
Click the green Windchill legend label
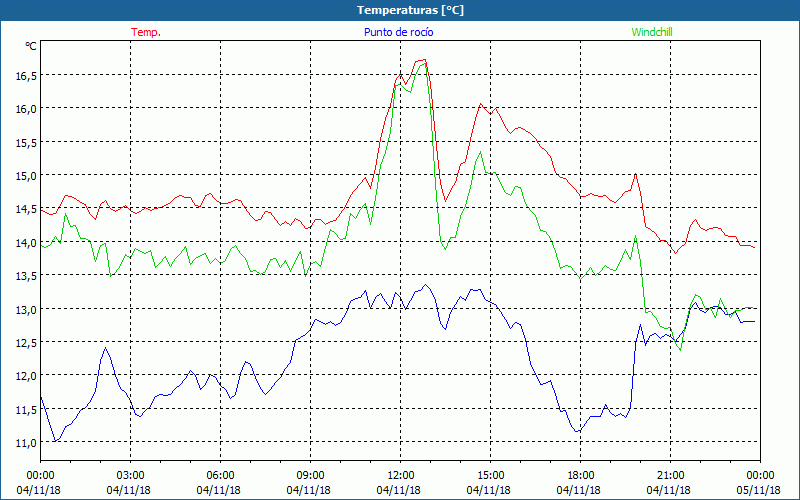tap(652, 32)
